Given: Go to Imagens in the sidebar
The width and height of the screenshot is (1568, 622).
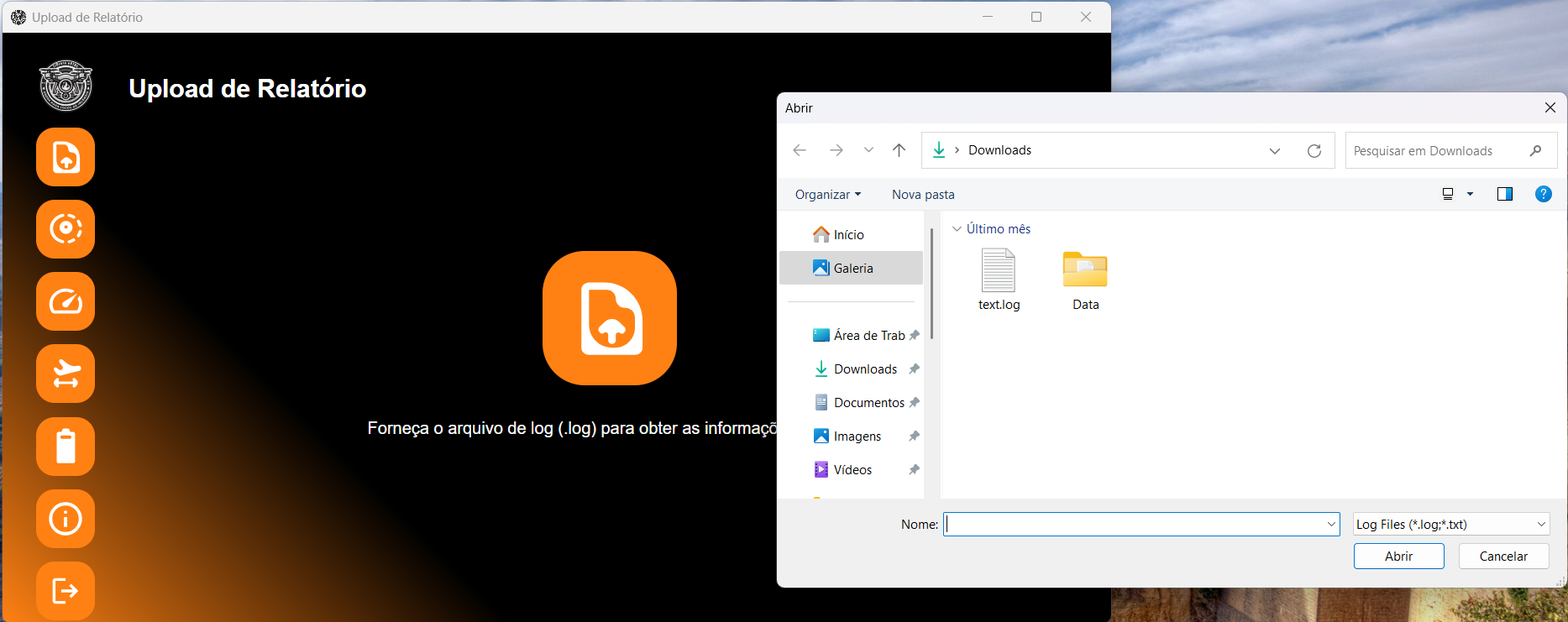Looking at the screenshot, I should [x=857, y=436].
